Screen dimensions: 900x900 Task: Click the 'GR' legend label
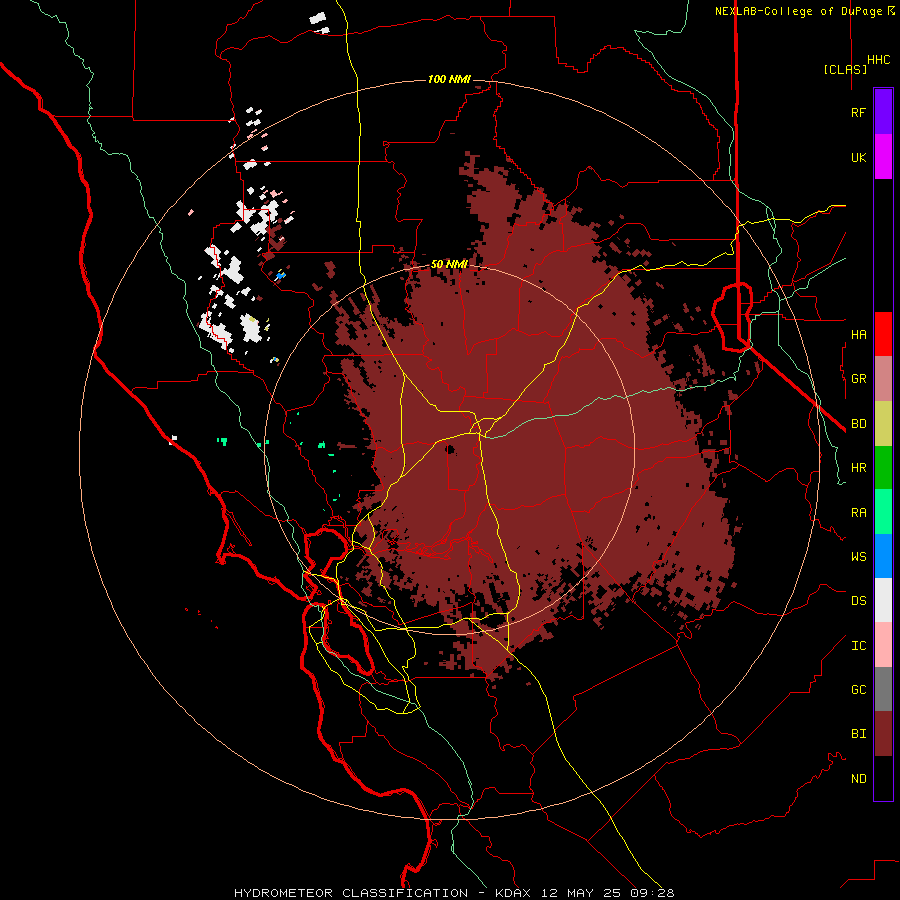click(x=858, y=379)
